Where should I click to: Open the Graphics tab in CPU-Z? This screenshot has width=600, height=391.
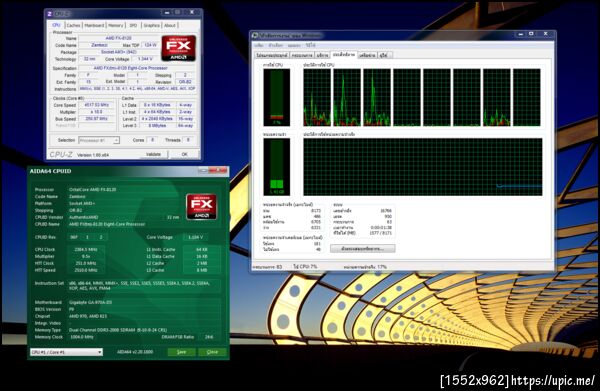(151, 25)
